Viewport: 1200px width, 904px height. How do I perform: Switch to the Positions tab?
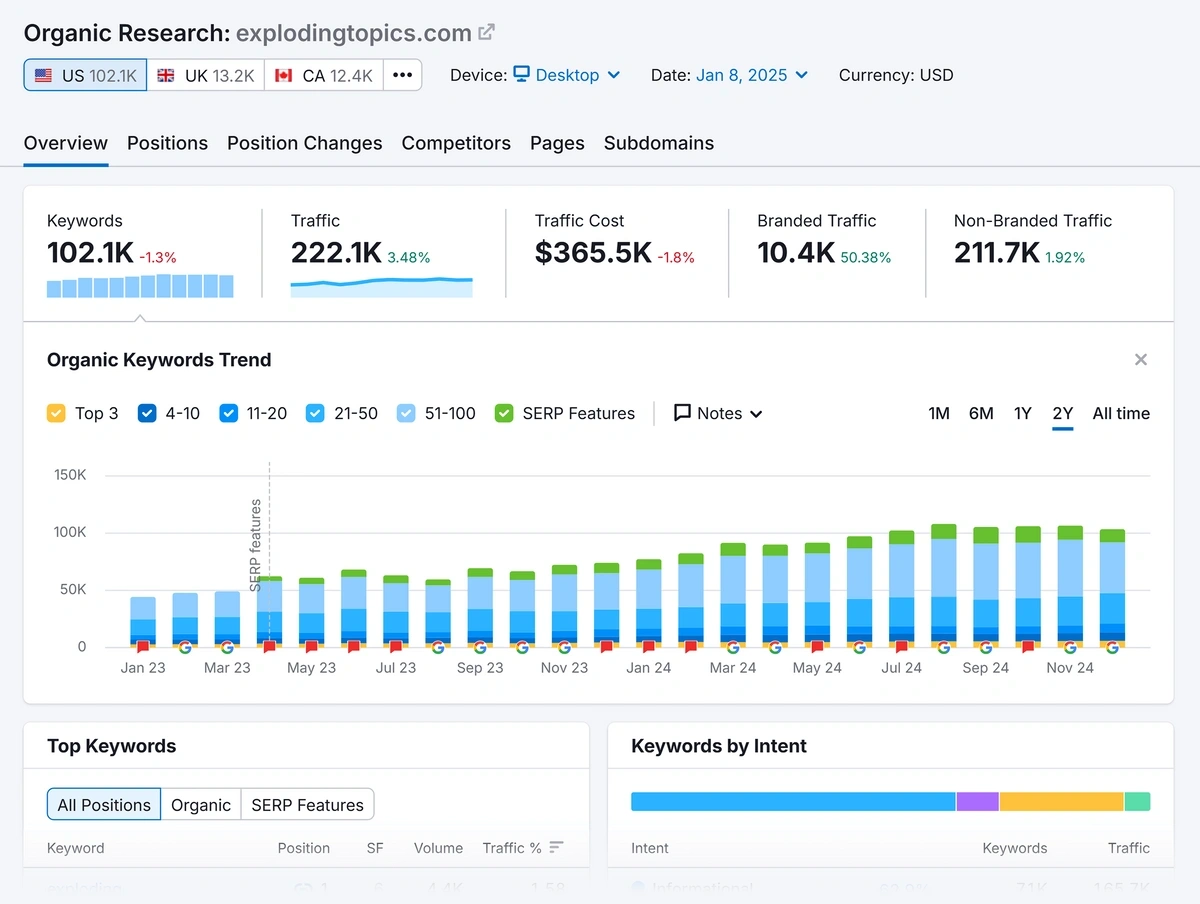(167, 143)
